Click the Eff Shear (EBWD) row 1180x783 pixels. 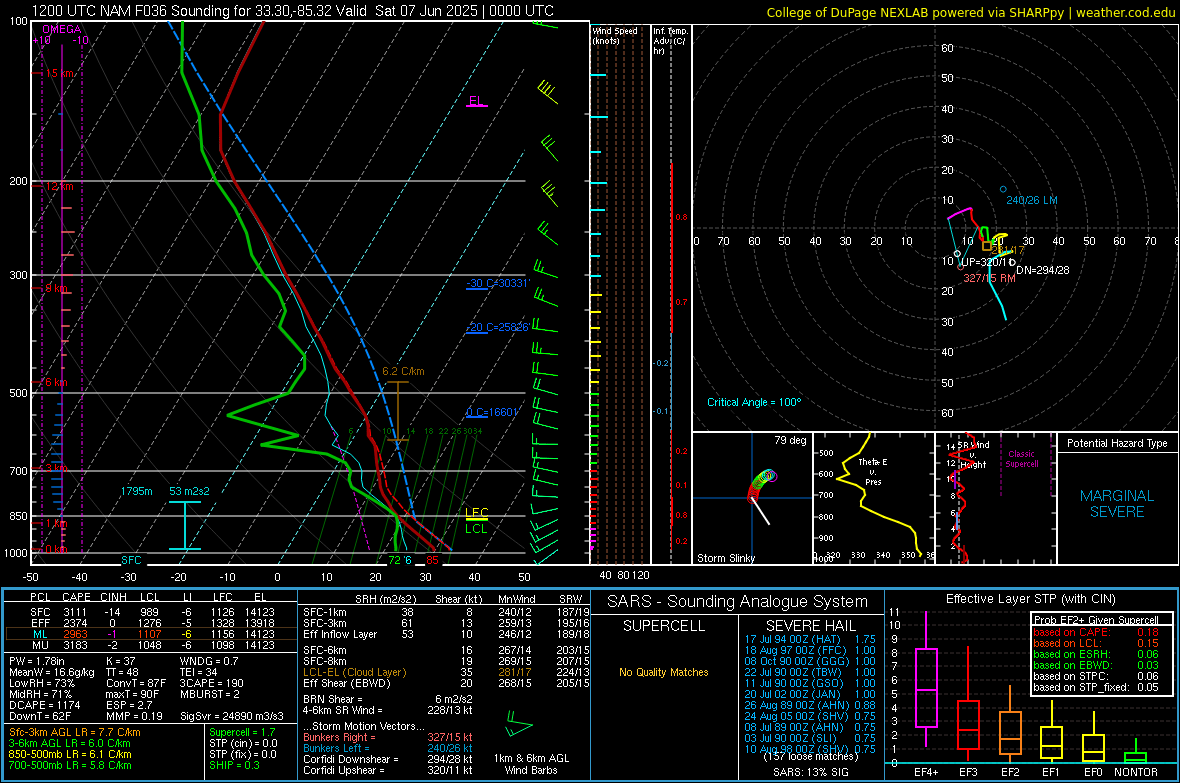point(446,683)
